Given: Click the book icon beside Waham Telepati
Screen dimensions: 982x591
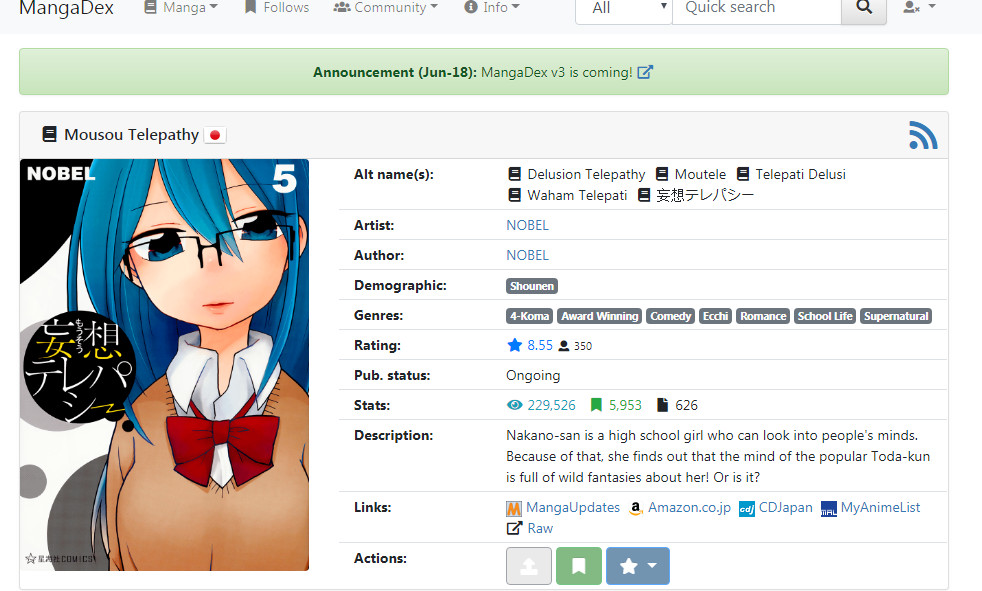Looking at the screenshot, I should tap(514, 195).
